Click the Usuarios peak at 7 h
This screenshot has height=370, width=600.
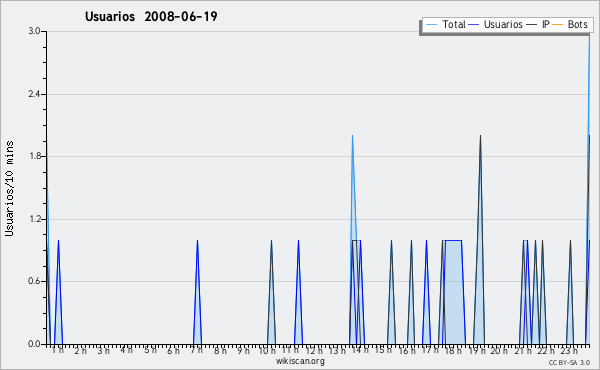tap(197, 241)
